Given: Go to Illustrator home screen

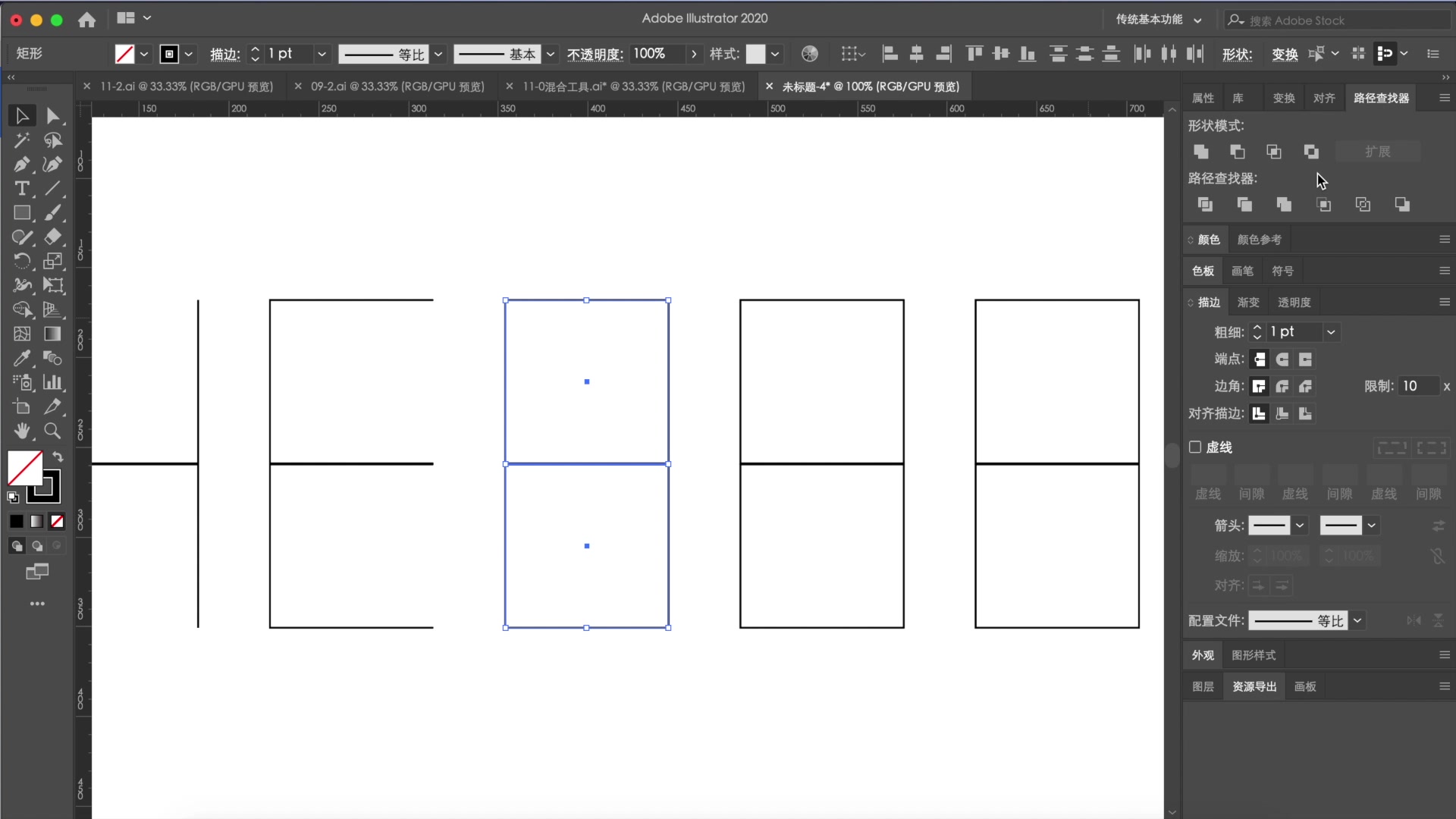Looking at the screenshot, I should coord(87,20).
